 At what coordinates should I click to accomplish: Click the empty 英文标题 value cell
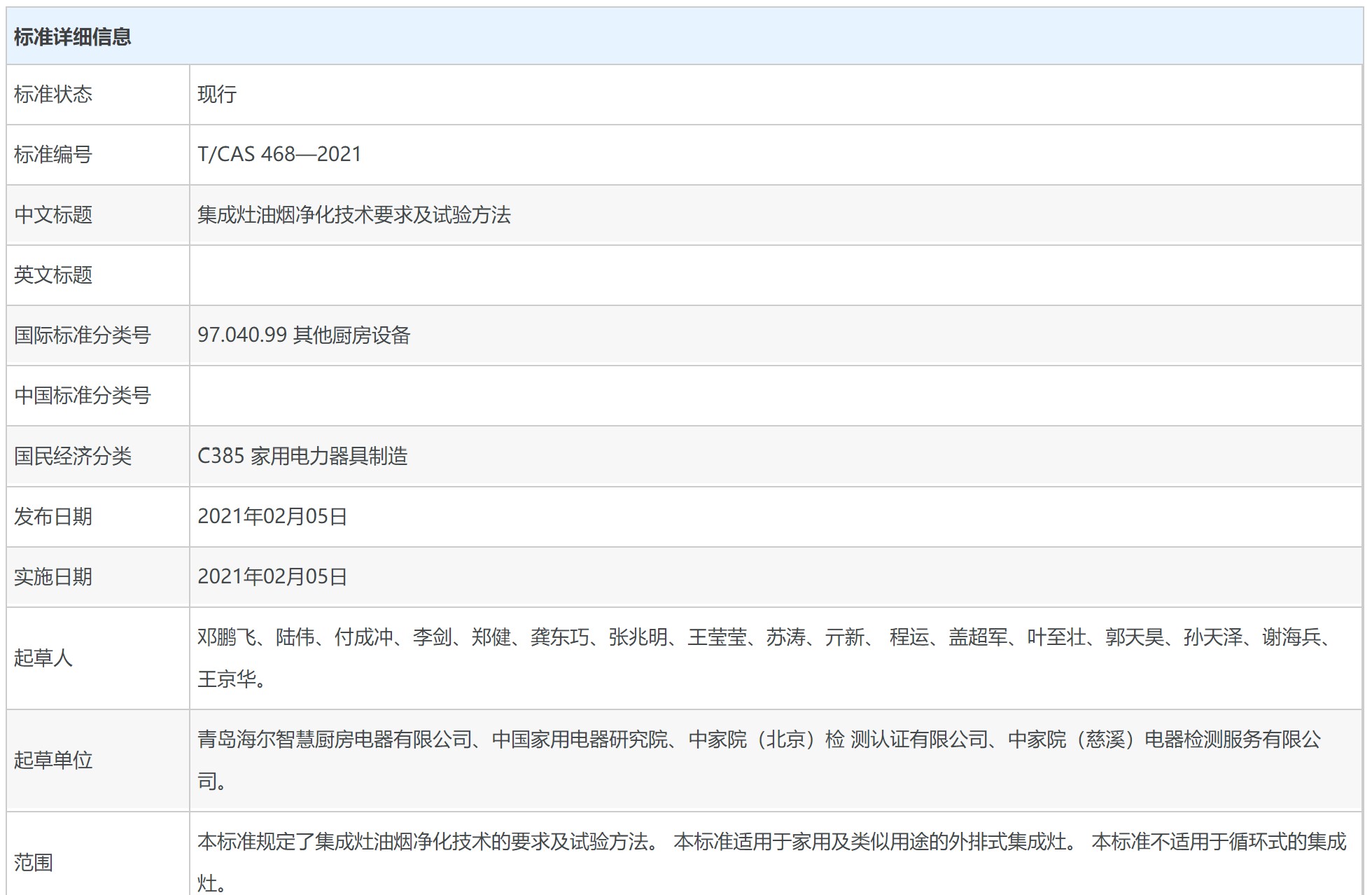tap(774, 275)
